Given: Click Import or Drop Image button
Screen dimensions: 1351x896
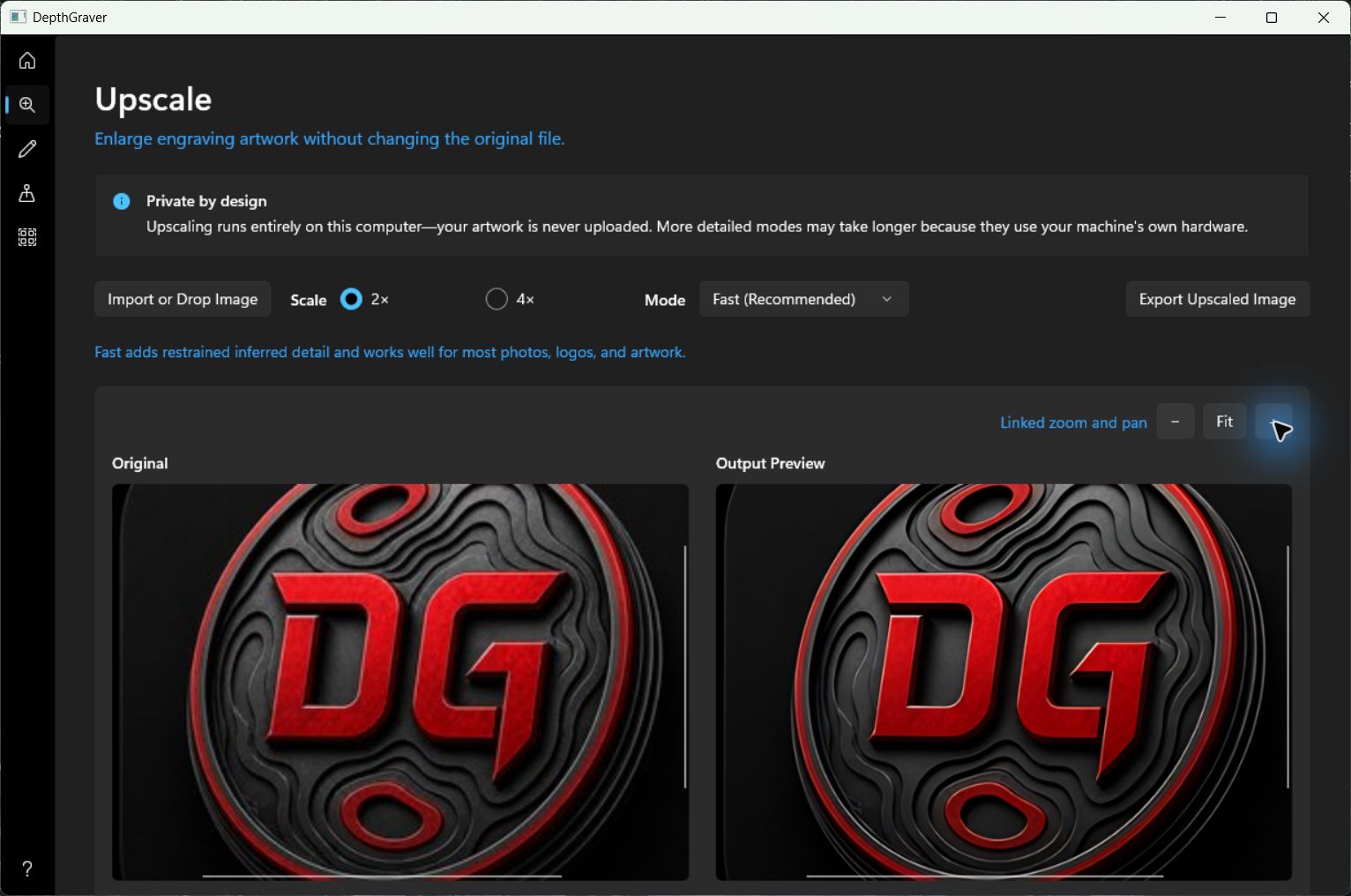Looking at the screenshot, I should click(x=183, y=299).
